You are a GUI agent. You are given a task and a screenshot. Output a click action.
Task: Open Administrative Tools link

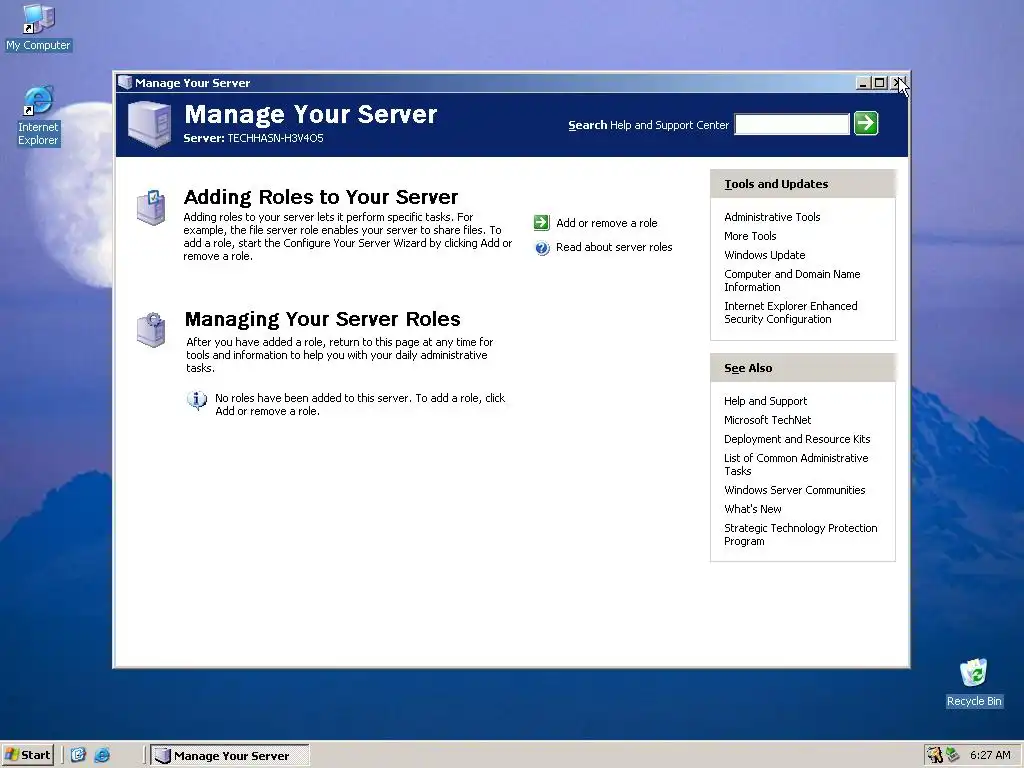pyautogui.click(x=772, y=217)
